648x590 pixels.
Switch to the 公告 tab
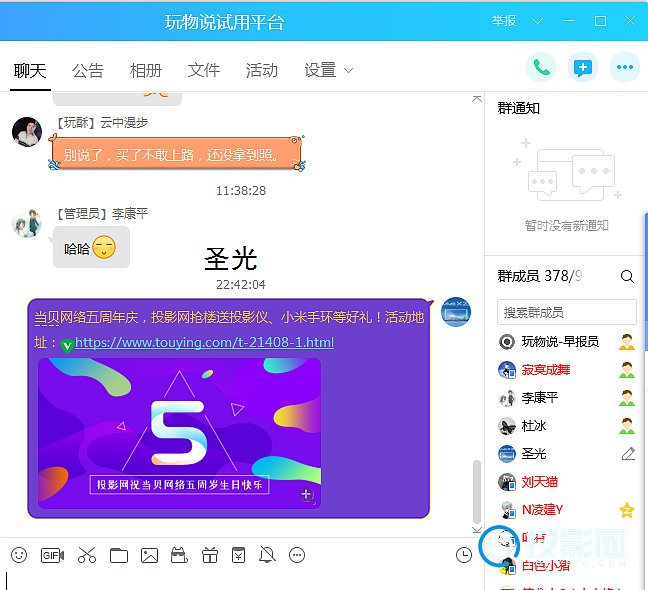coord(88,70)
